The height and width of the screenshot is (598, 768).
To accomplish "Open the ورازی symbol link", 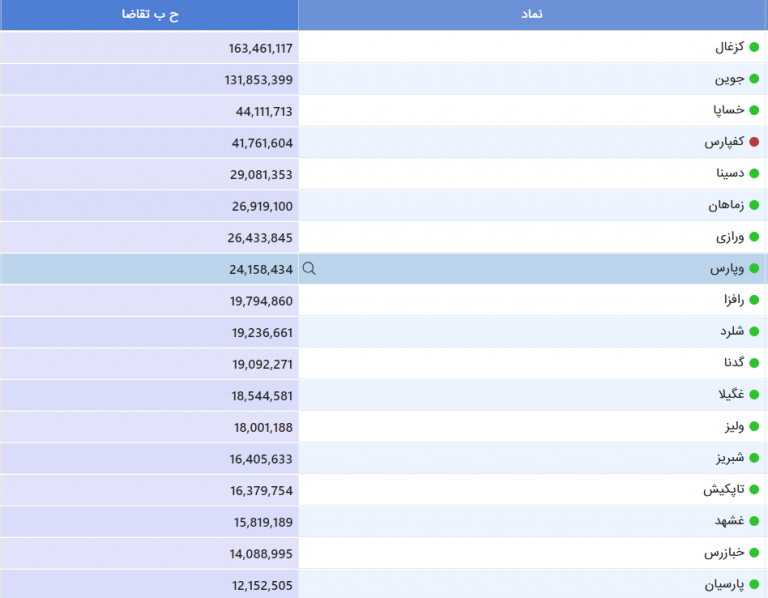I will pyautogui.click(x=730, y=237).
